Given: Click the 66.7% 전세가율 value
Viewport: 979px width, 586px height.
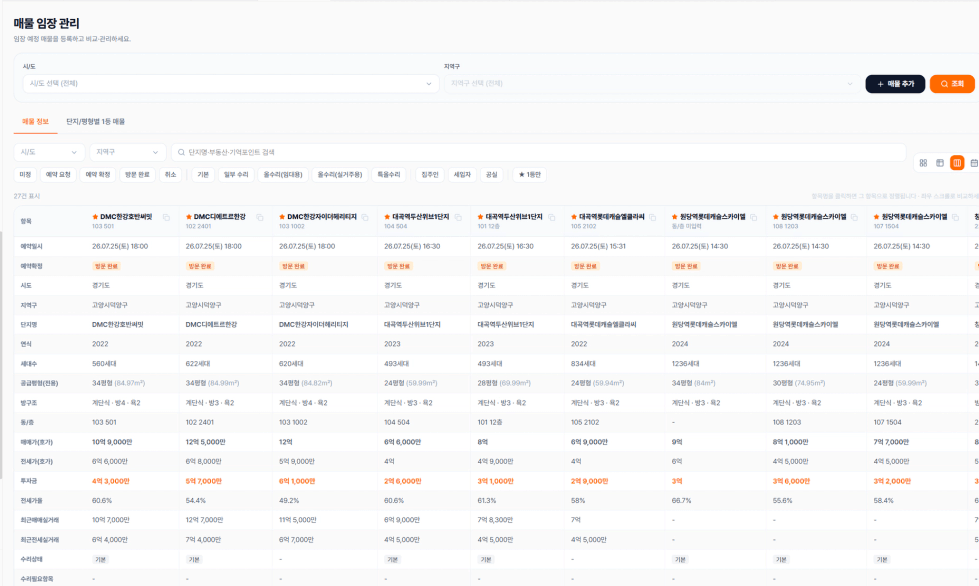Looking at the screenshot, I should (x=681, y=501).
